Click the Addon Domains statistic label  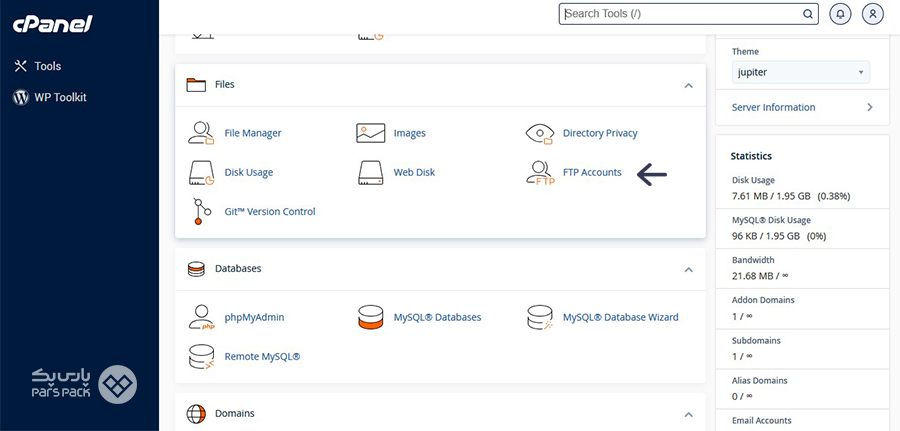click(x=763, y=300)
